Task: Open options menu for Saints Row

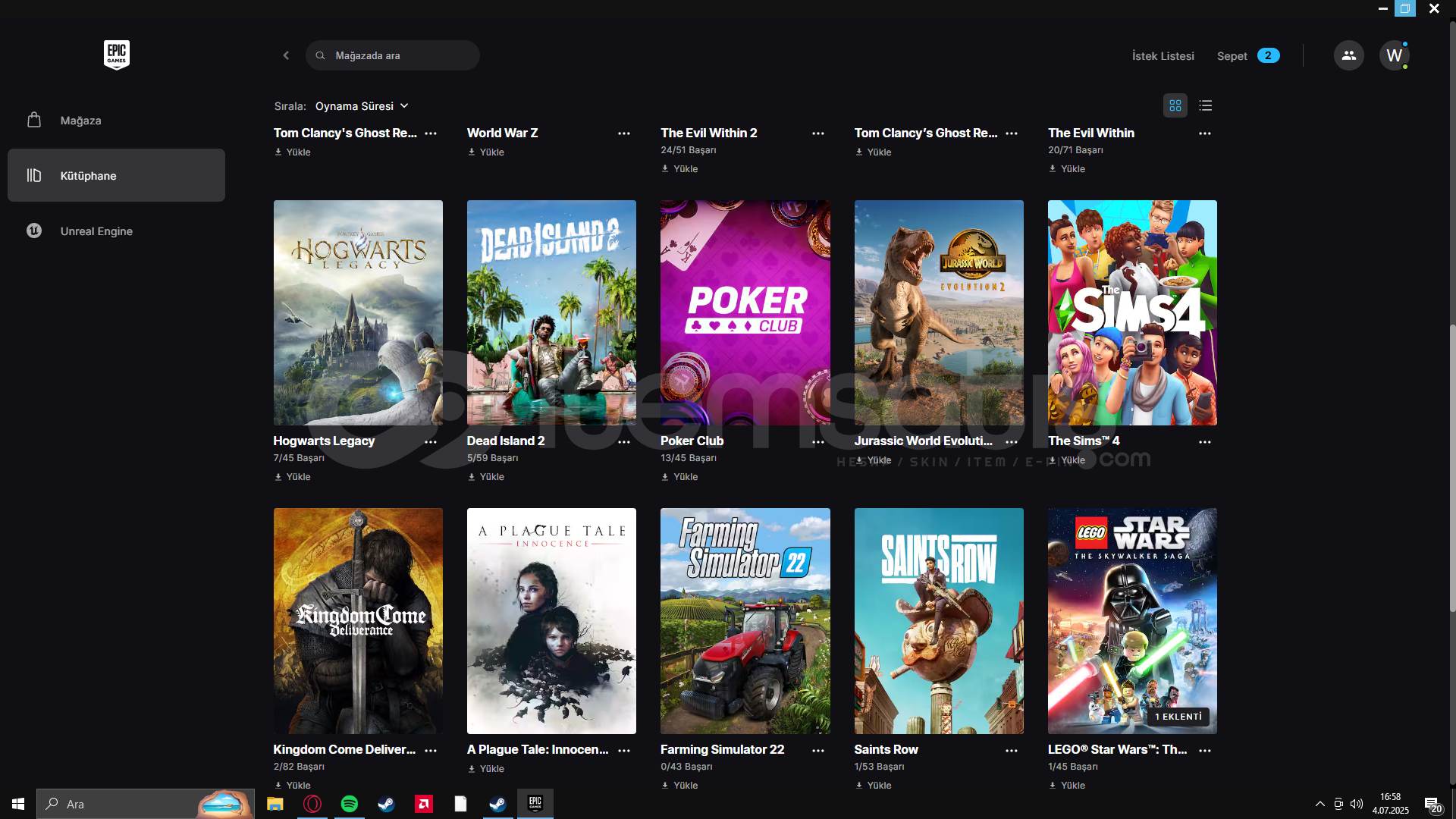Action: point(1012,750)
